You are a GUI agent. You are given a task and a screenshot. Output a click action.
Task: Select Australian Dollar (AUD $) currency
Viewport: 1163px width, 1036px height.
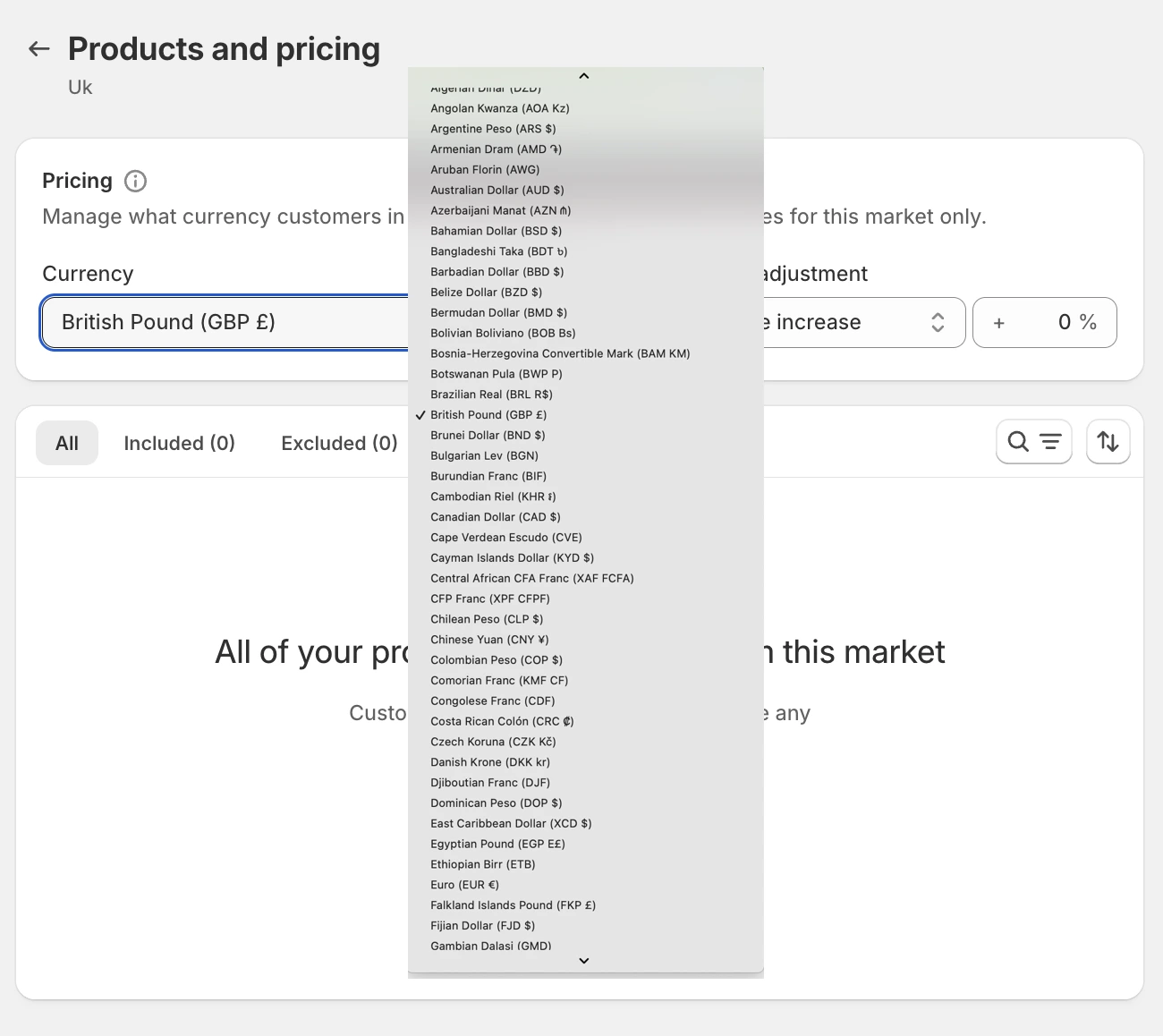pyautogui.click(x=497, y=191)
